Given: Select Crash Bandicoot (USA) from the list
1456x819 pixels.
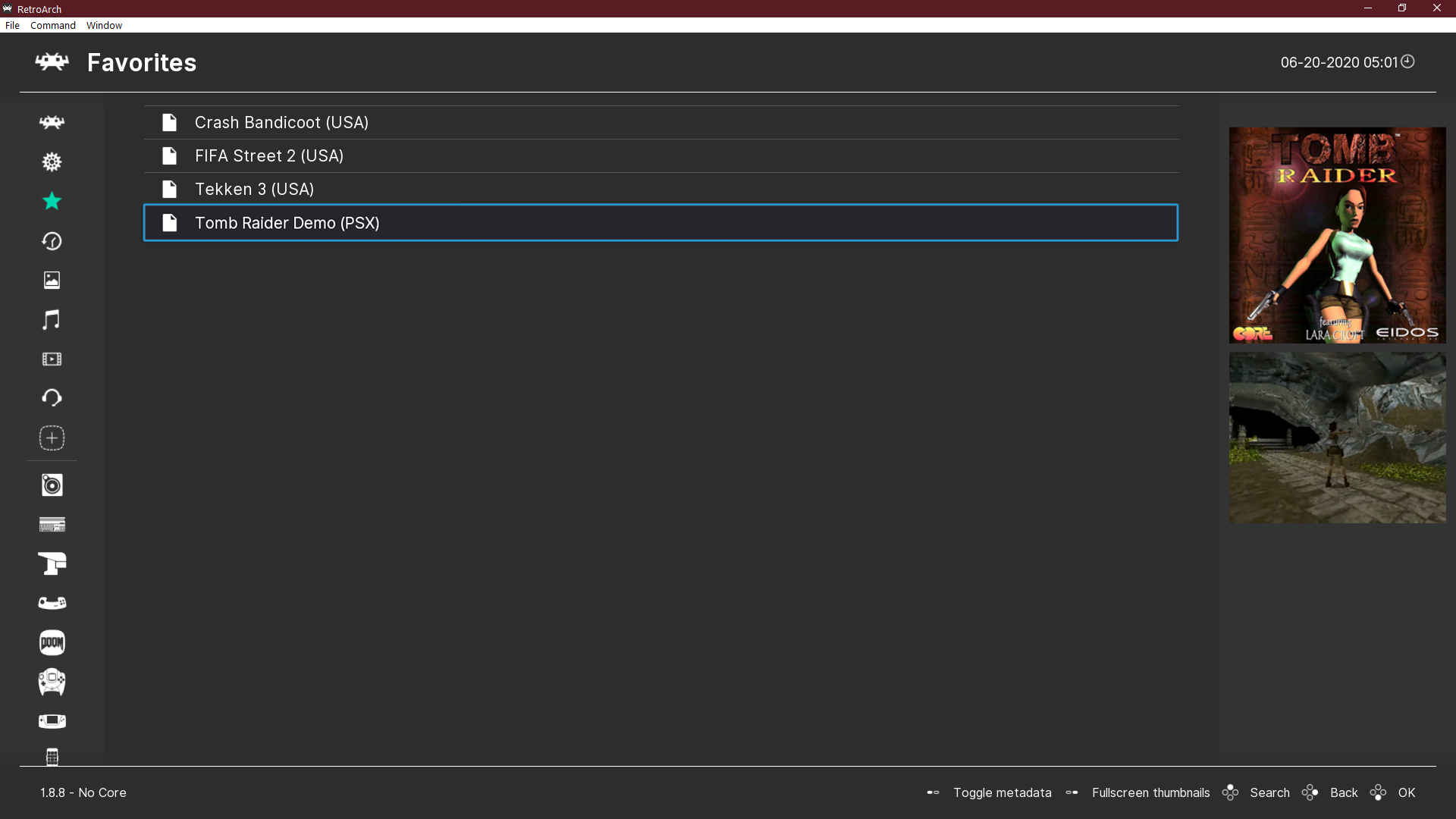Looking at the screenshot, I should coord(661,122).
